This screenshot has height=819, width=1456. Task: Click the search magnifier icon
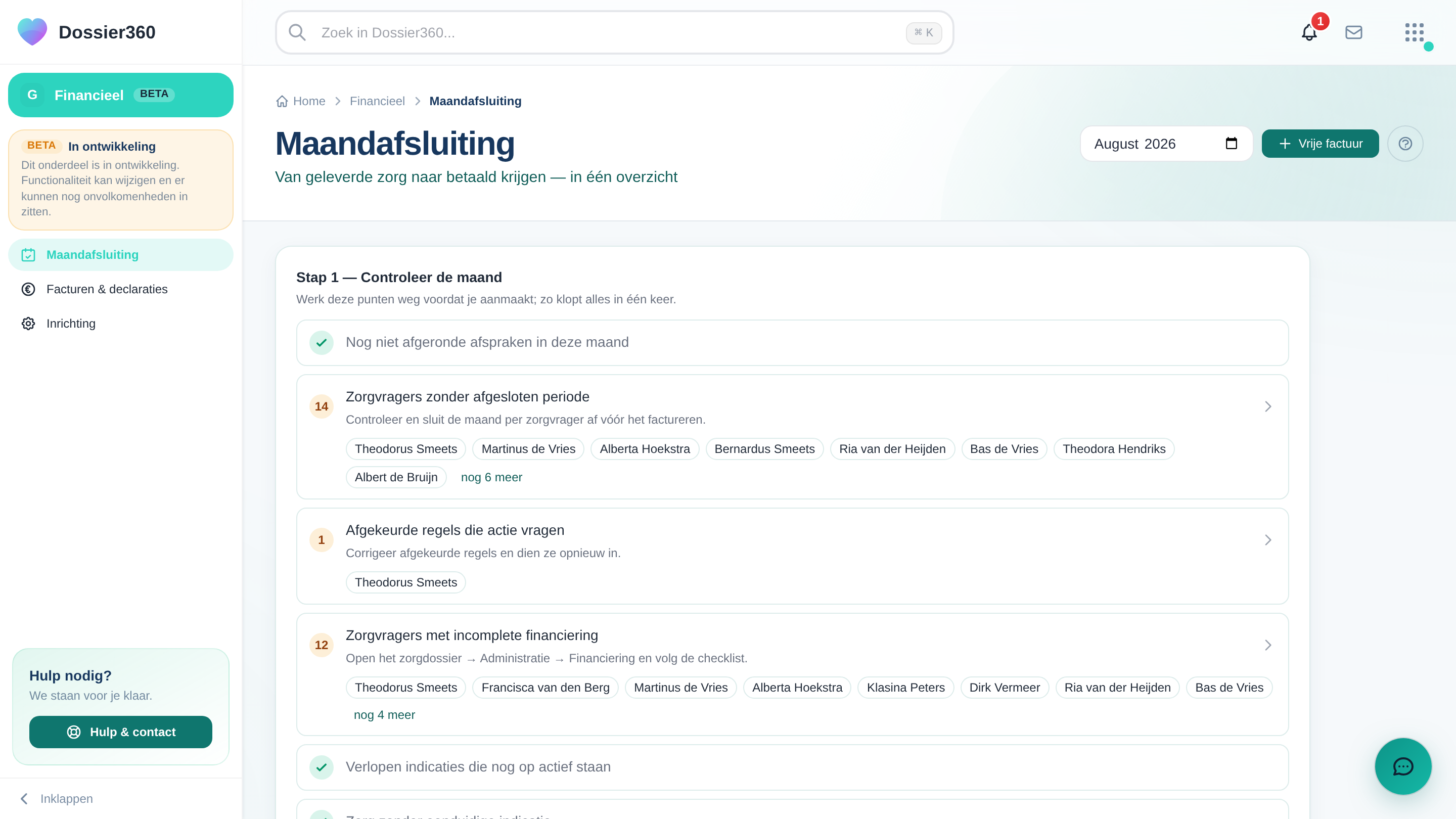tap(297, 33)
